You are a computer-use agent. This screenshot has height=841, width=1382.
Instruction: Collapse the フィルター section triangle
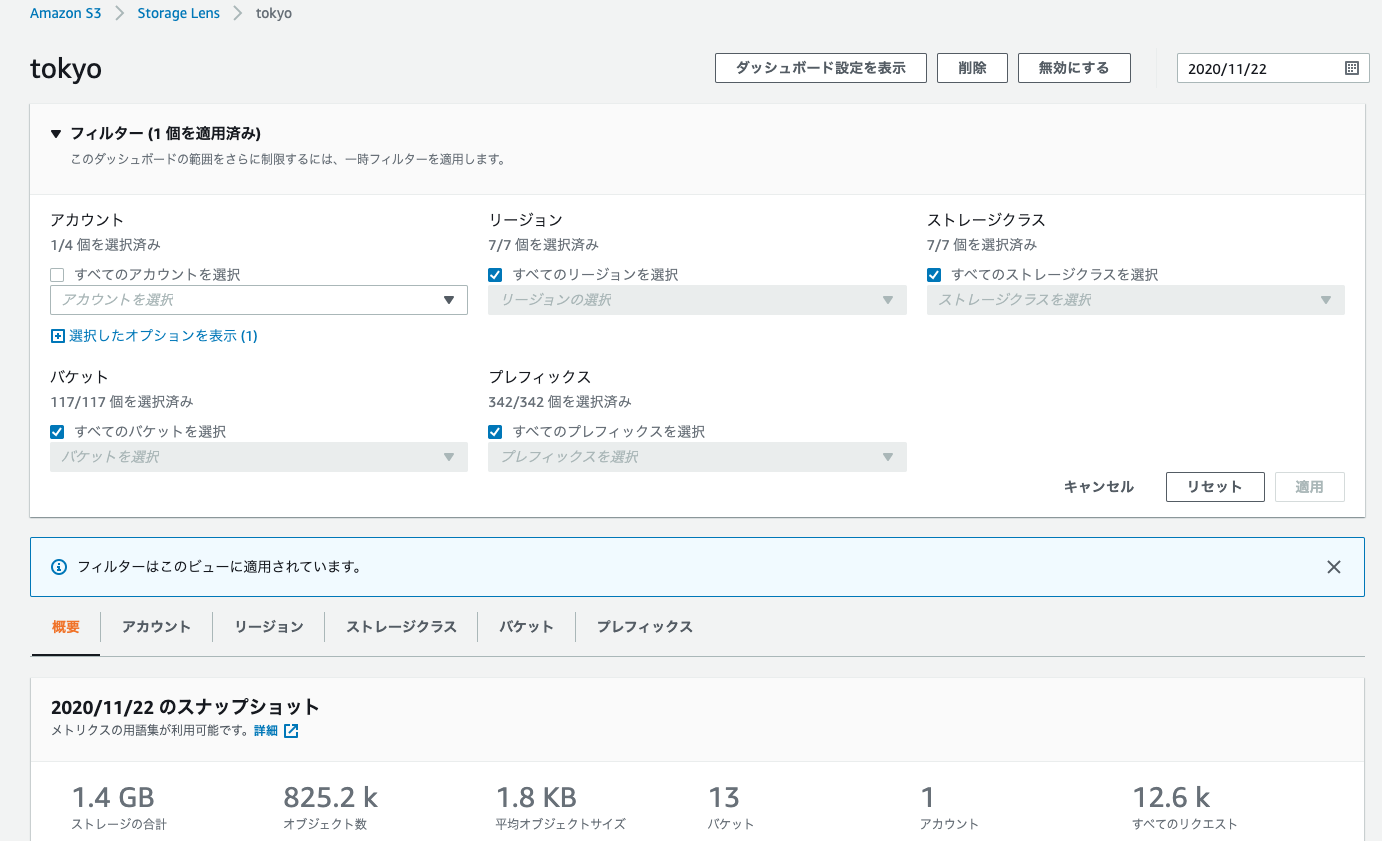(56, 133)
